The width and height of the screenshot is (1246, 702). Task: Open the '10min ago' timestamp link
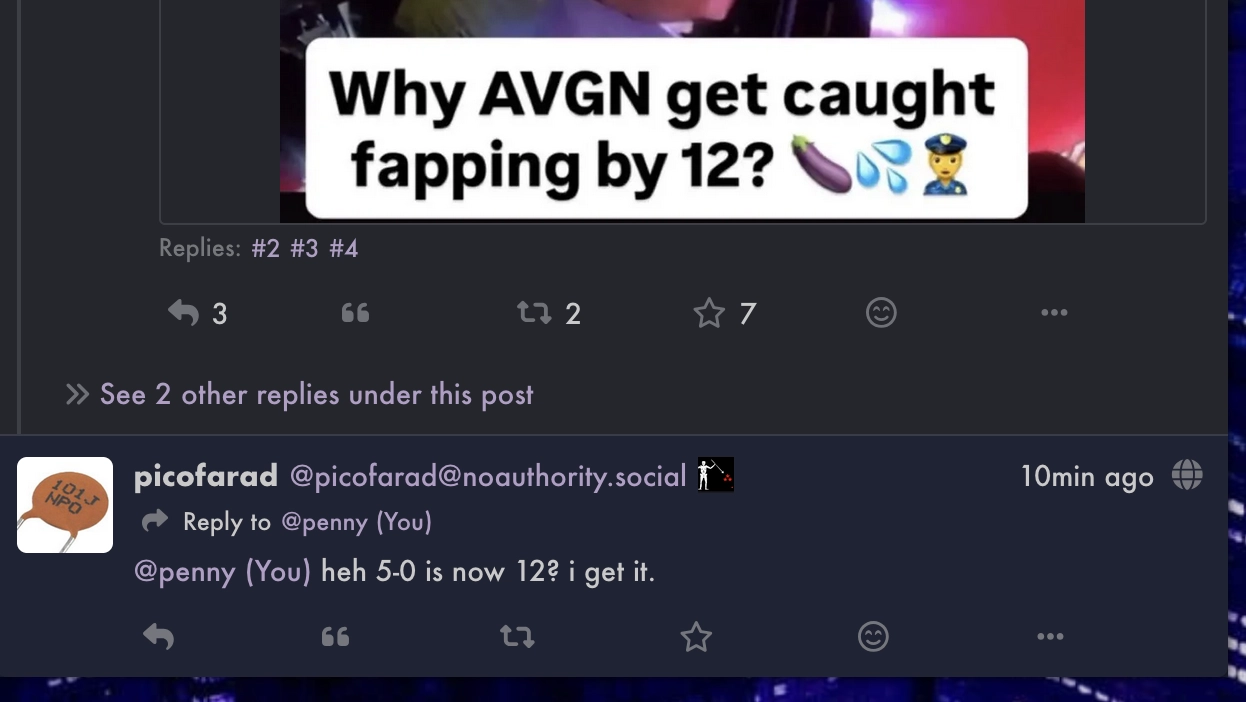(1087, 477)
